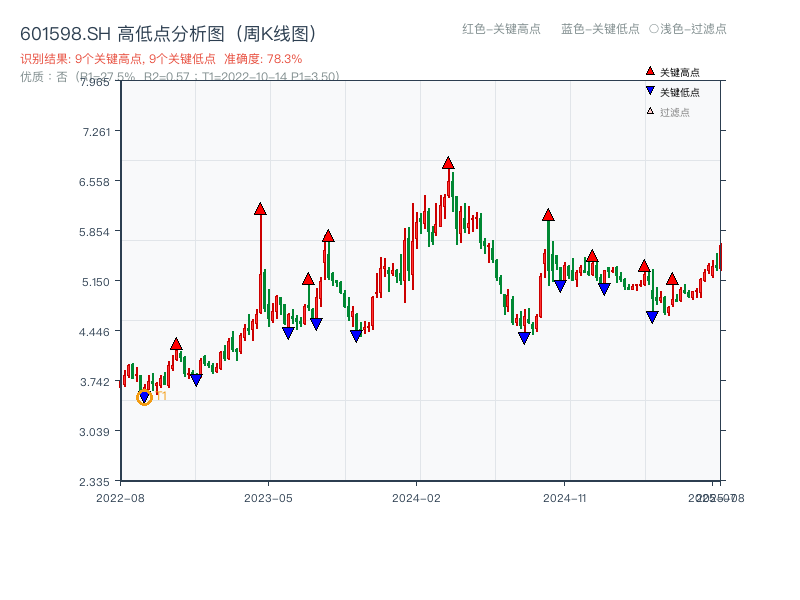800x600 pixels.
Task: Click the 关键高点 legend label
Action: (x=680, y=72)
